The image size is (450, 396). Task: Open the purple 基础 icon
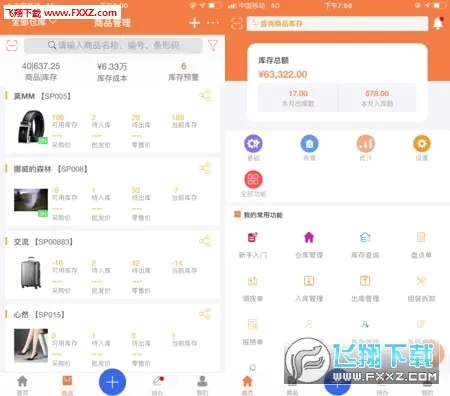pos(253,144)
